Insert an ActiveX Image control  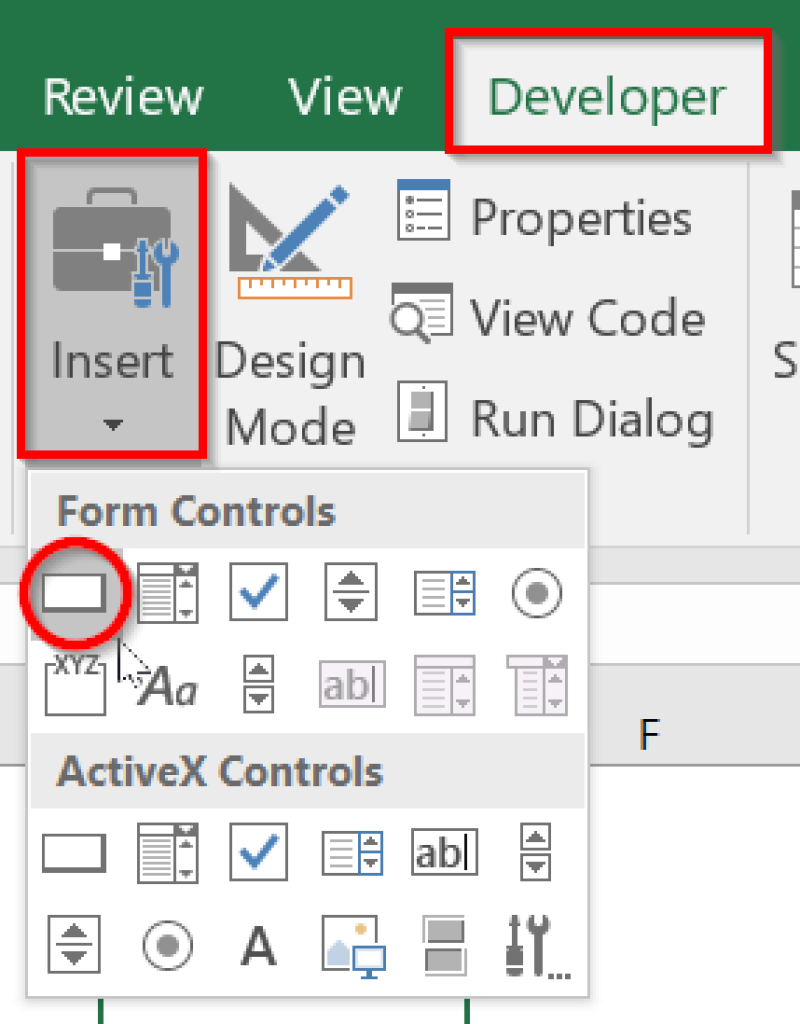click(x=351, y=944)
